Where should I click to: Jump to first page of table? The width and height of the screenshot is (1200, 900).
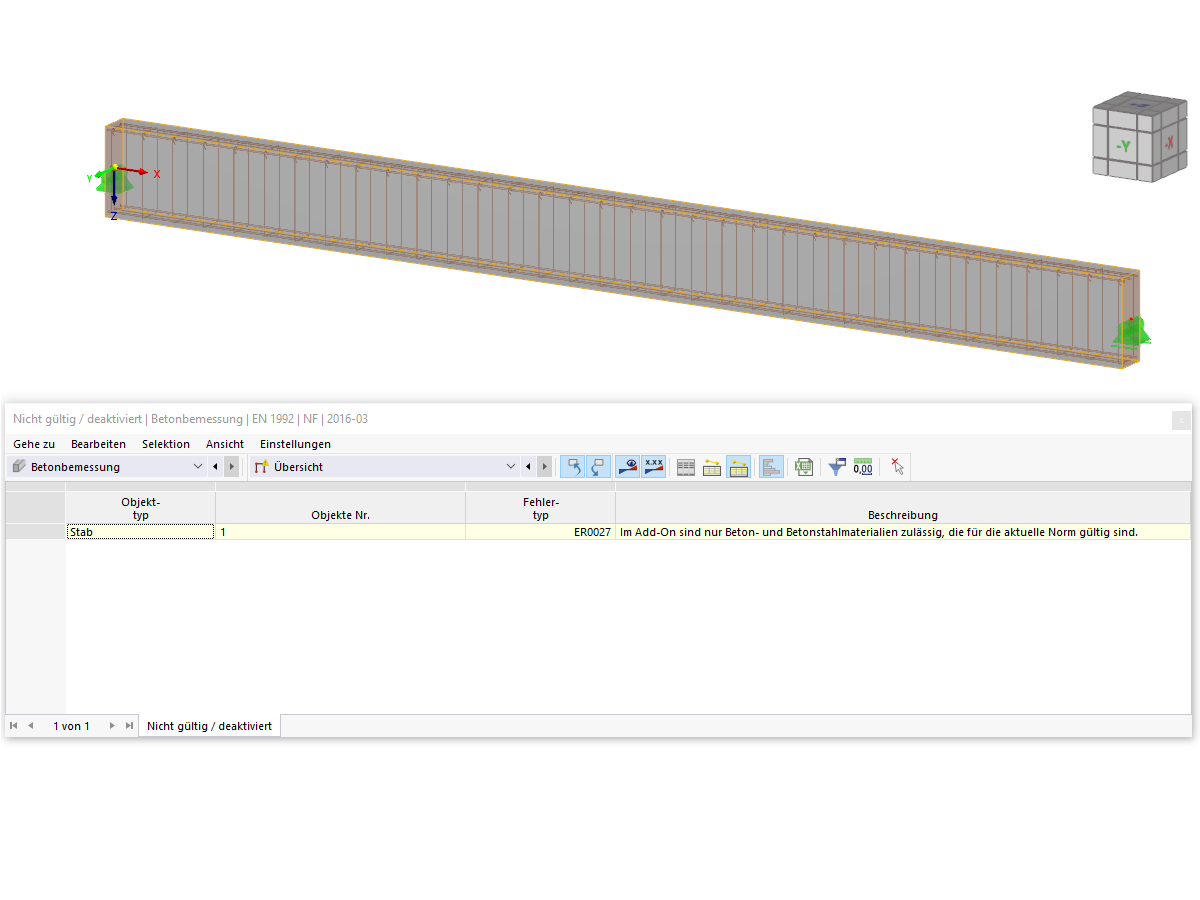[x=14, y=726]
